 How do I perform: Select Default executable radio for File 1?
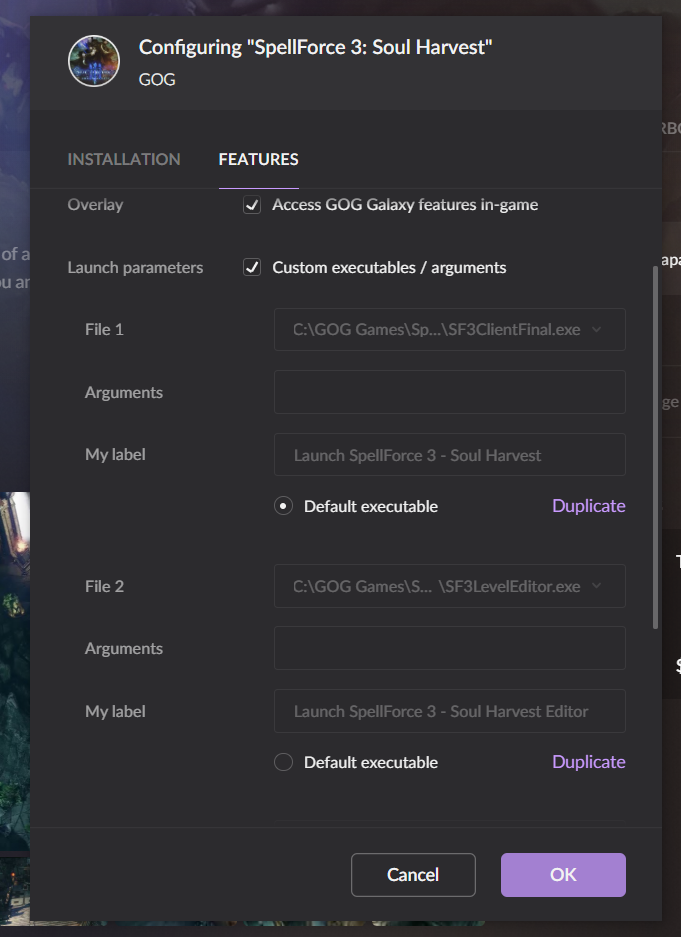pos(283,506)
